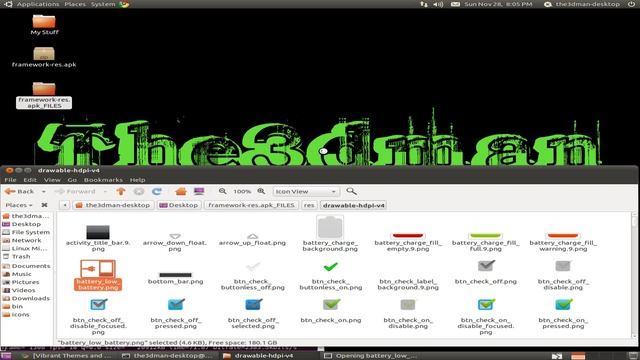640x360 pixels.
Task: Open Network in Places sidebar
Action: [22, 240]
